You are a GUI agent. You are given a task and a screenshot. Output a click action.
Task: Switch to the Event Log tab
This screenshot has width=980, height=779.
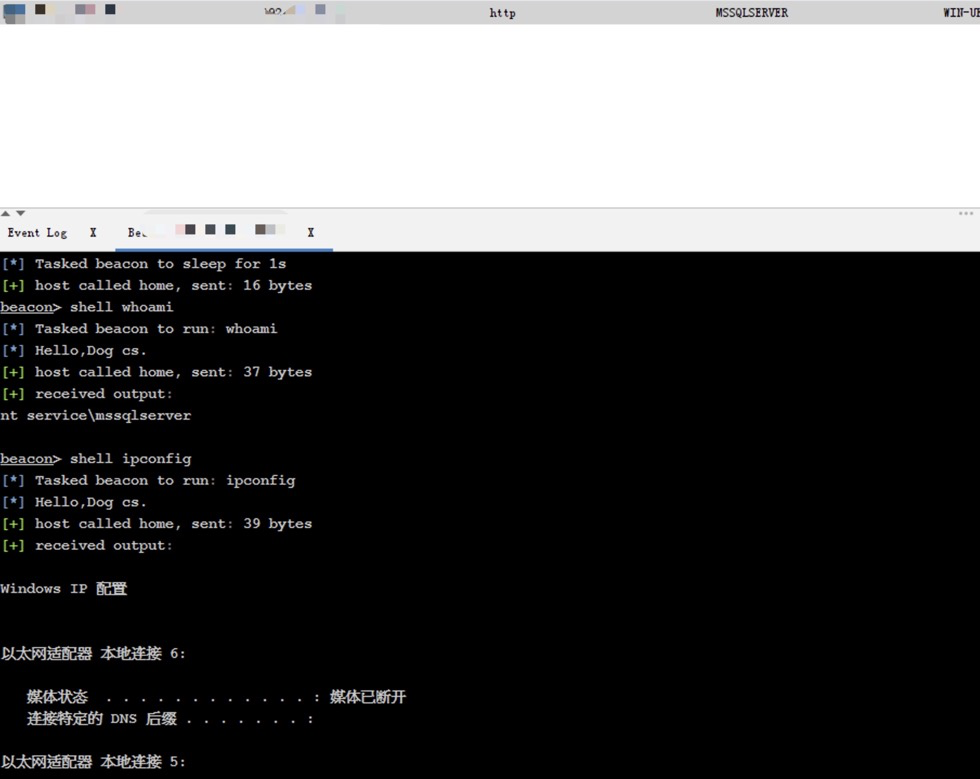[37, 233]
